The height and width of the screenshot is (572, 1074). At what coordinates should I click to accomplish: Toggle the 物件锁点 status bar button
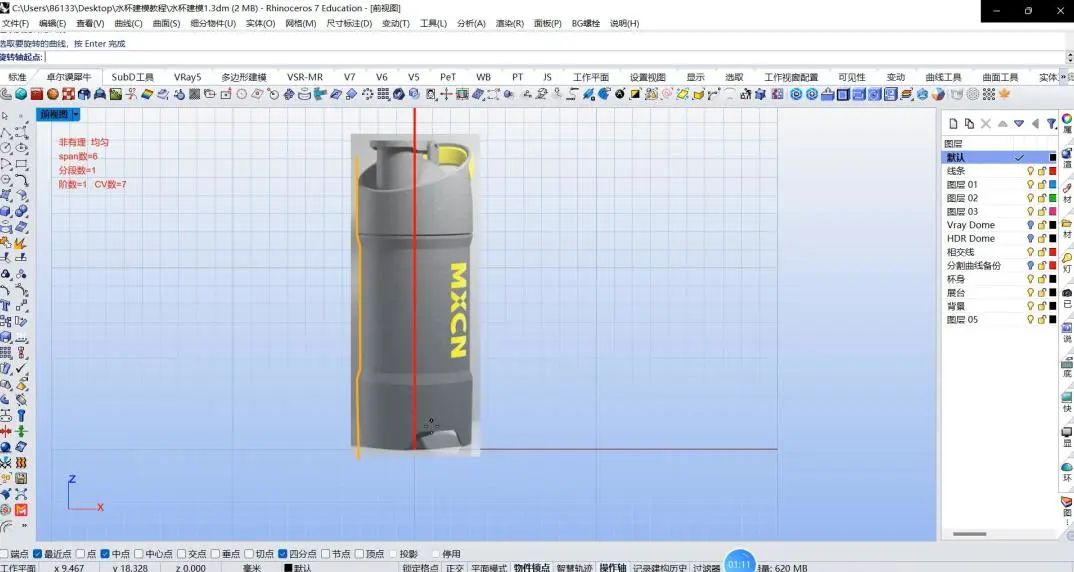532,567
